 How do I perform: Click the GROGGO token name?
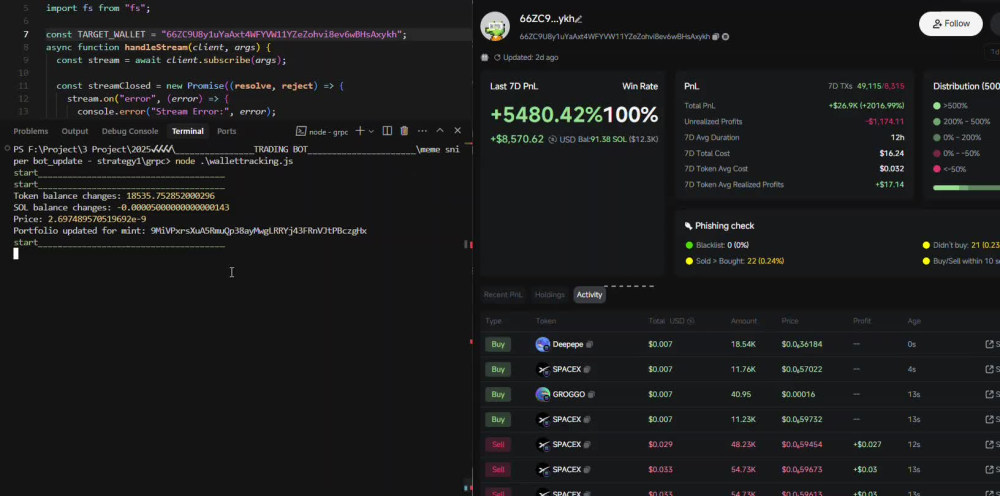(x=569, y=395)
